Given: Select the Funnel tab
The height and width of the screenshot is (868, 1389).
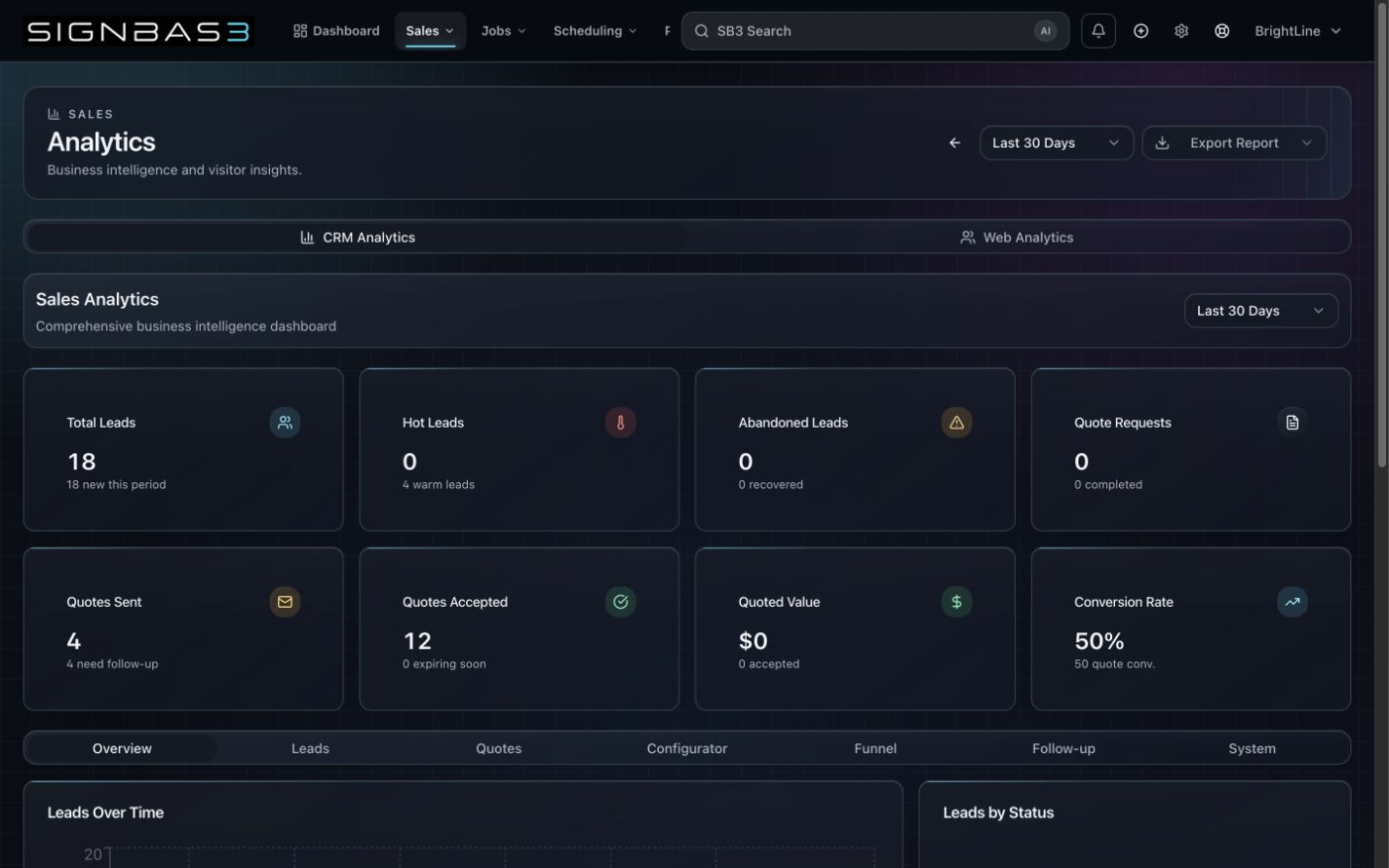Looking at the screenshot, I should 875,749.
